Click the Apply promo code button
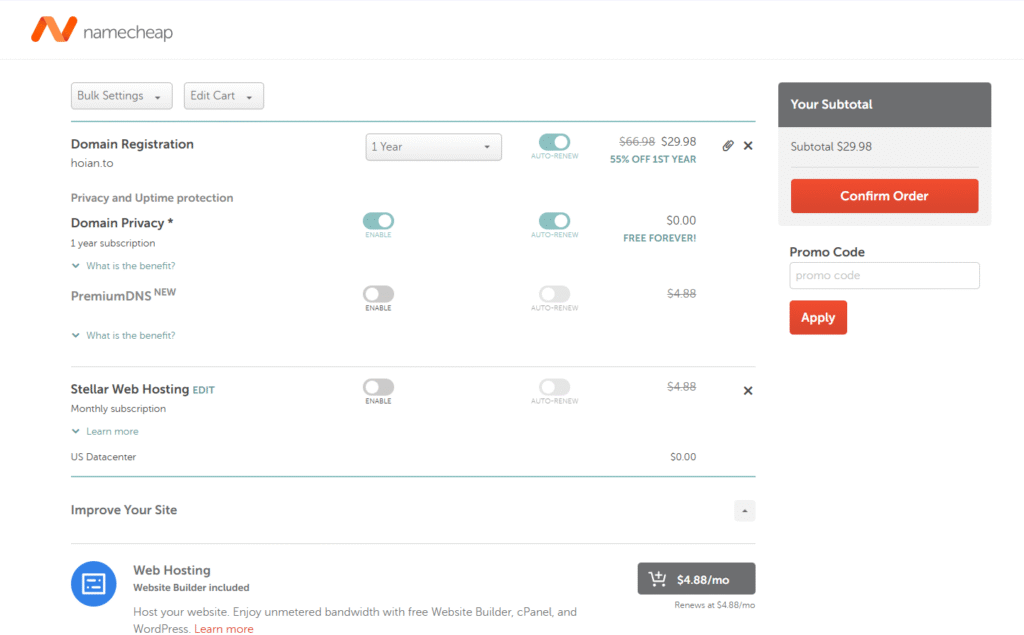The height and width of the screenshot is (635, 1024). click(x=817, y=318)
